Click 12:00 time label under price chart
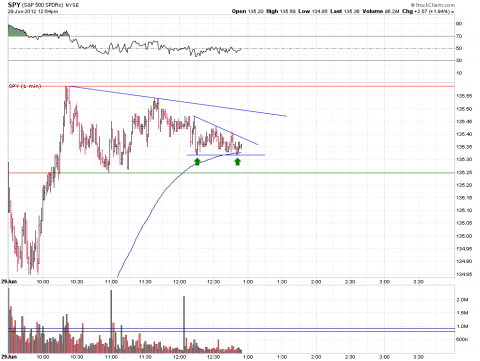 (x=179, y=282)
